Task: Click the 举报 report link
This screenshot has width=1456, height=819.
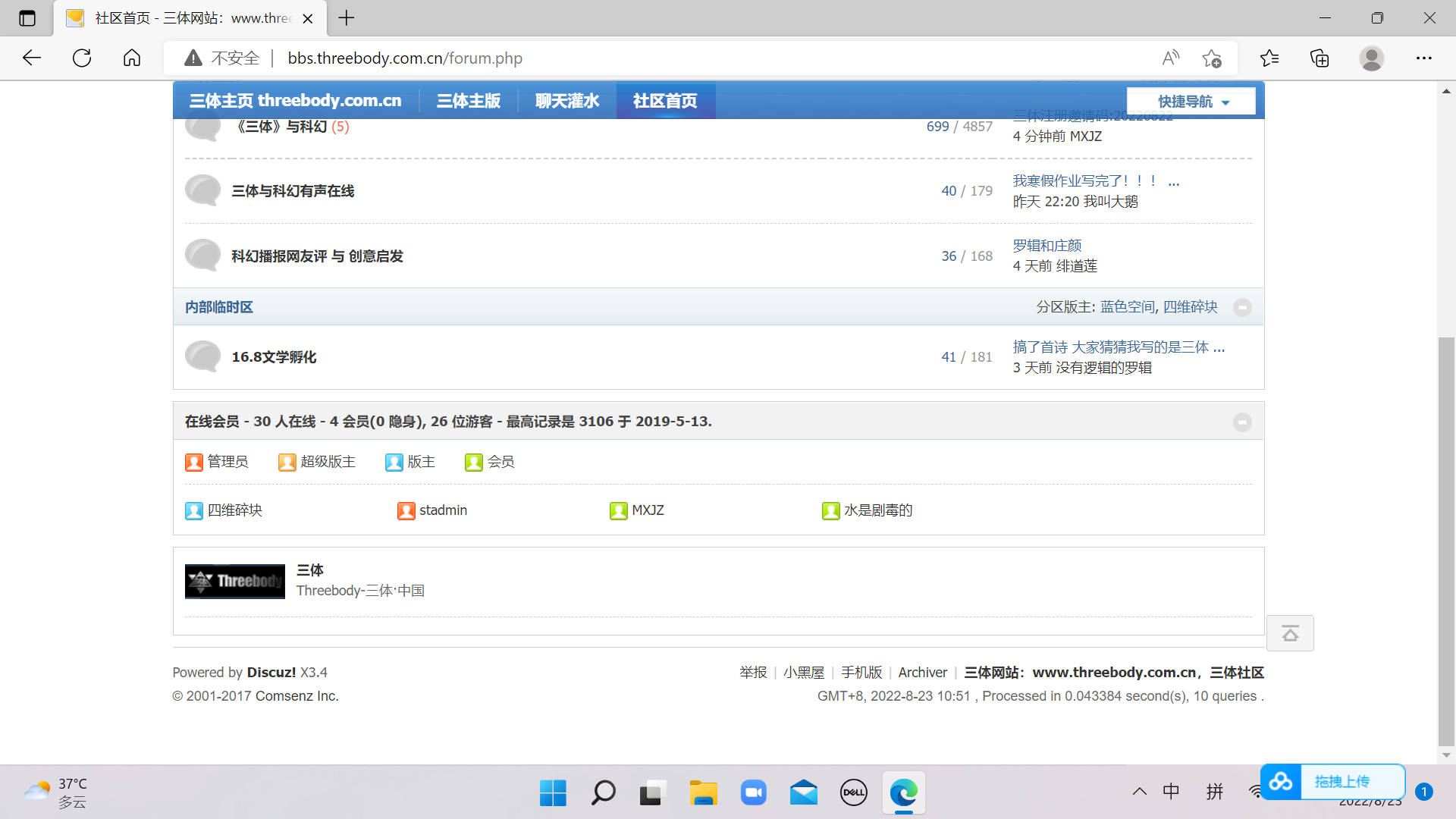Action: 753,673
